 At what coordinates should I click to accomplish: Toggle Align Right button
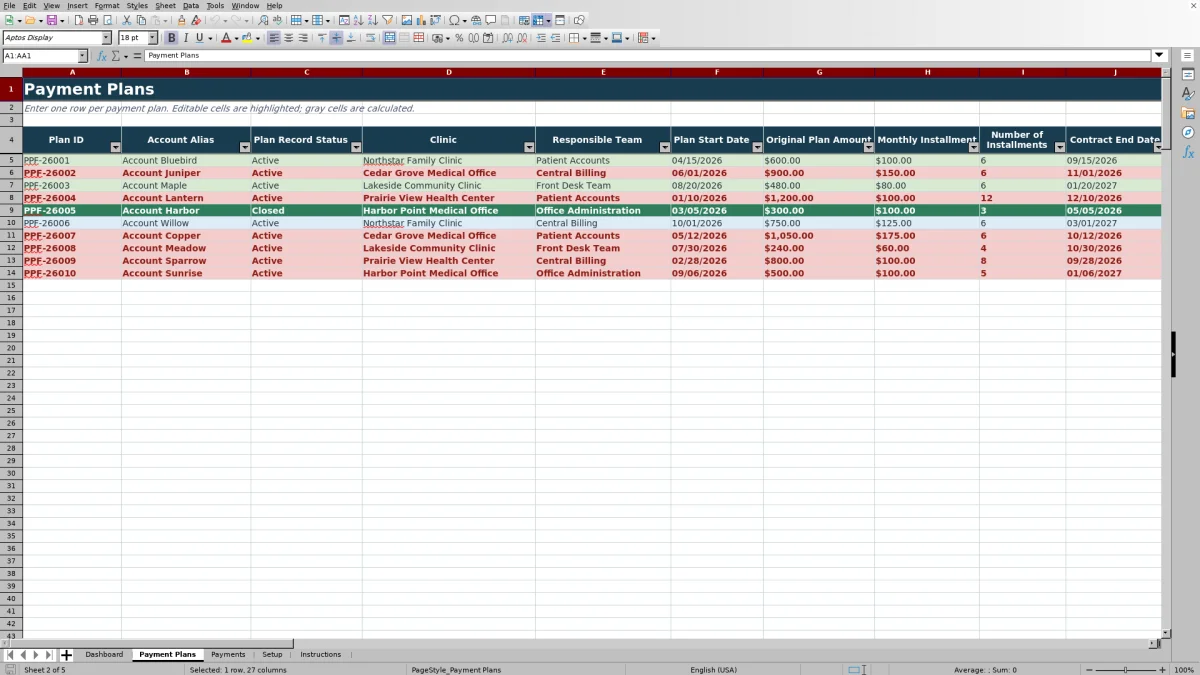(x=303, y=38)
